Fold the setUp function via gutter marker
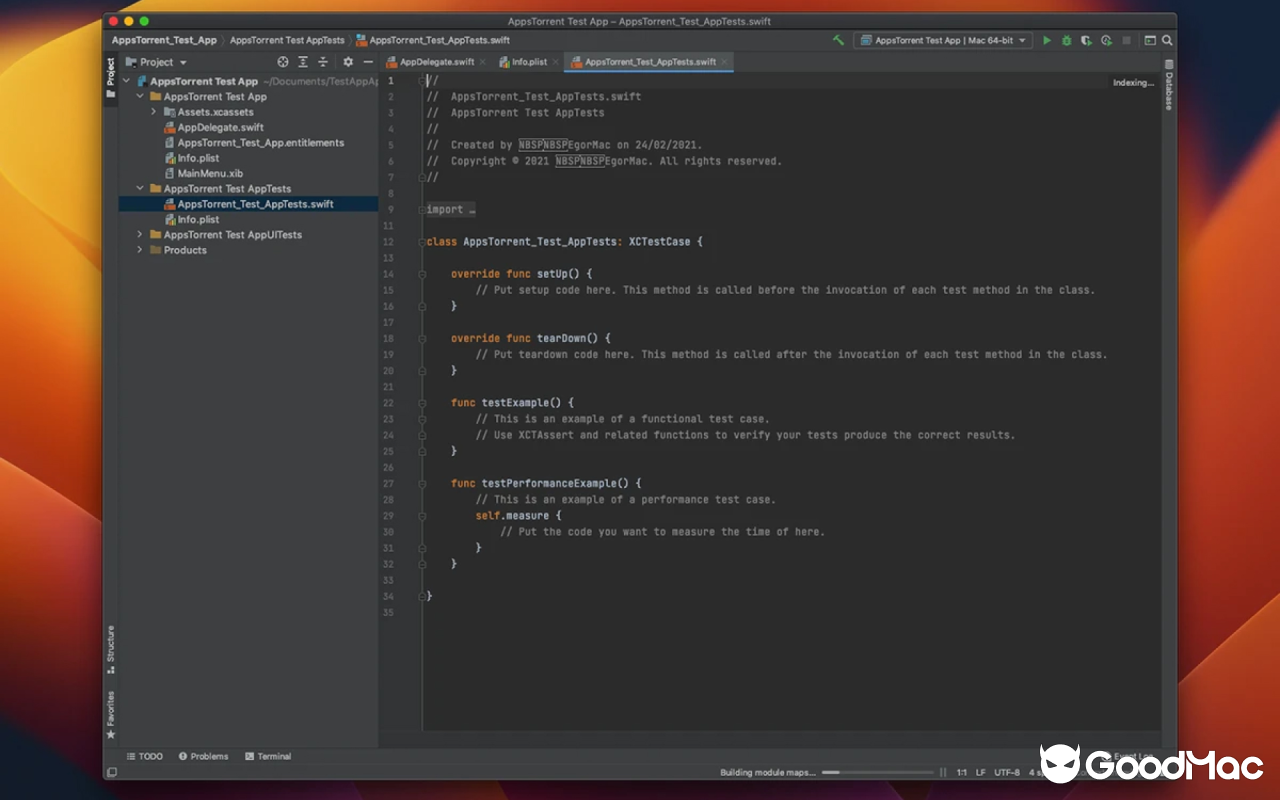The width and height of the screenshot is (1280, 800). pos(420,273)
